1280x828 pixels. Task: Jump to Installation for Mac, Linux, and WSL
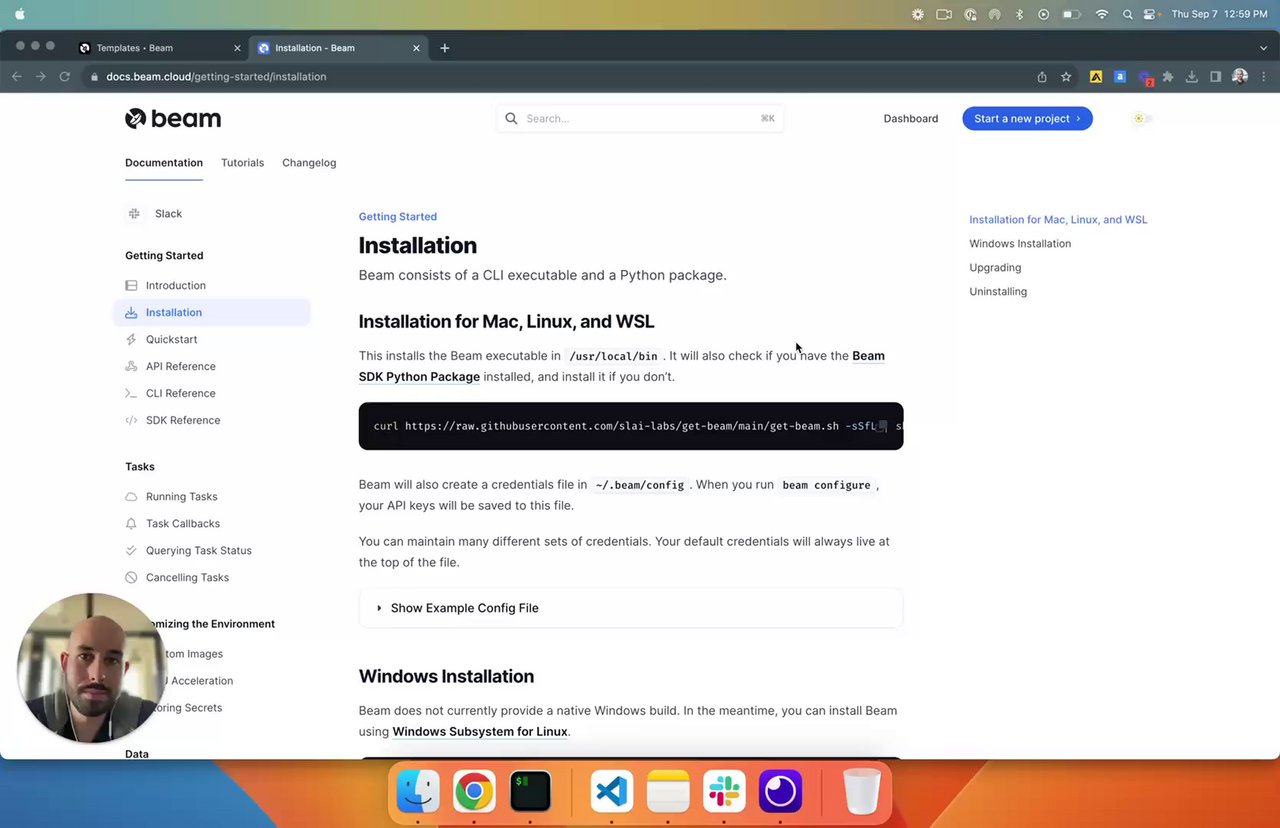pos(1058,219)
